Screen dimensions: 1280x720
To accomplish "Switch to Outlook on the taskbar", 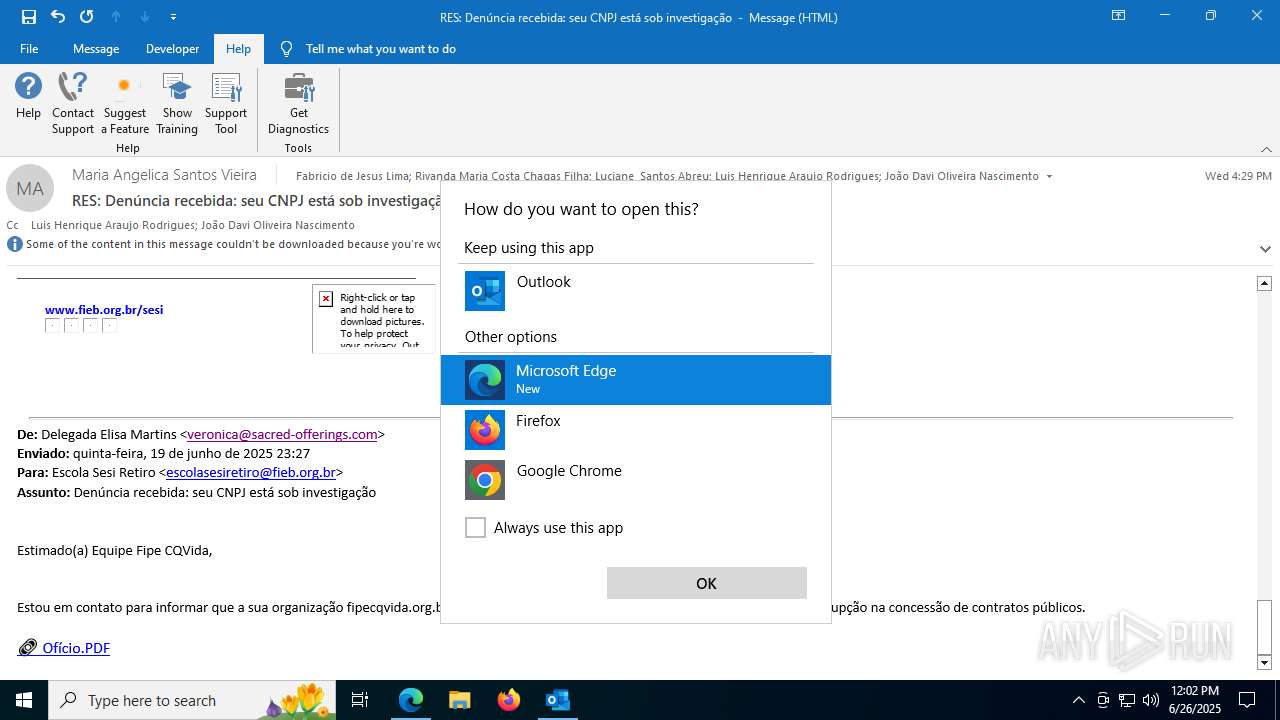I will pos(557,700).
